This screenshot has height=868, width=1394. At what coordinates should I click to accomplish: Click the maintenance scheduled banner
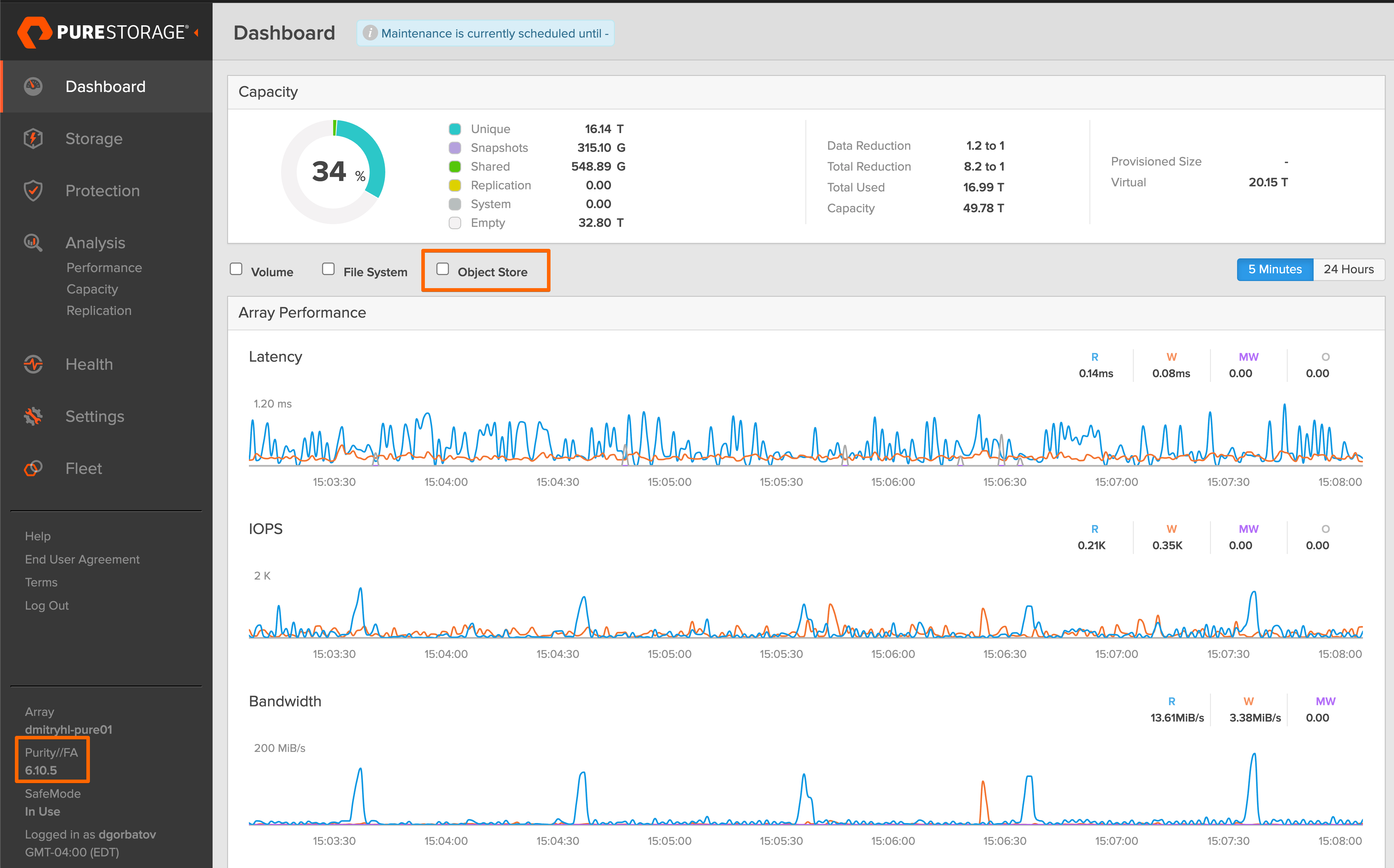(x=486, y=33)
